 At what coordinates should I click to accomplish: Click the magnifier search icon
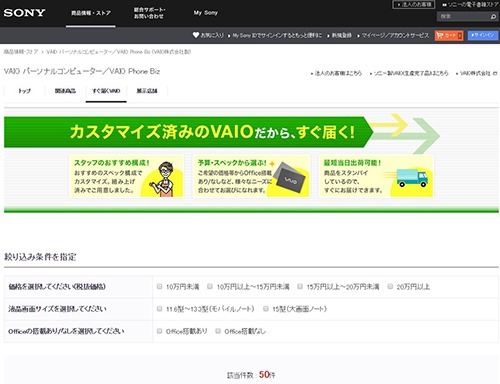[494, 16]
